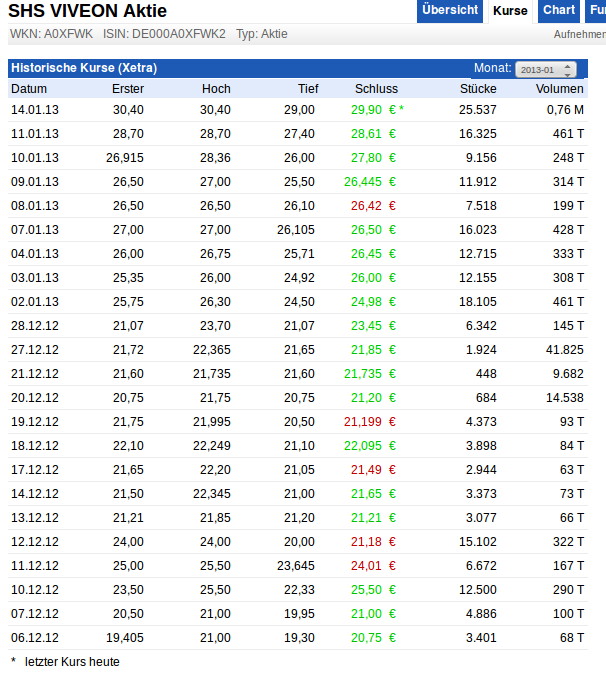
Task: Open the Übersicht tab
Action: click(x=450, y=11)
